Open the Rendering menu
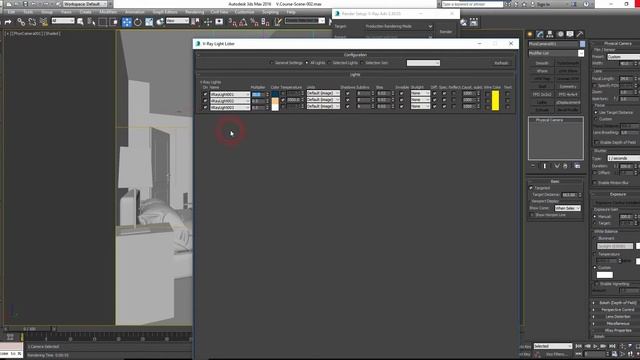 [x=194, y=12]
